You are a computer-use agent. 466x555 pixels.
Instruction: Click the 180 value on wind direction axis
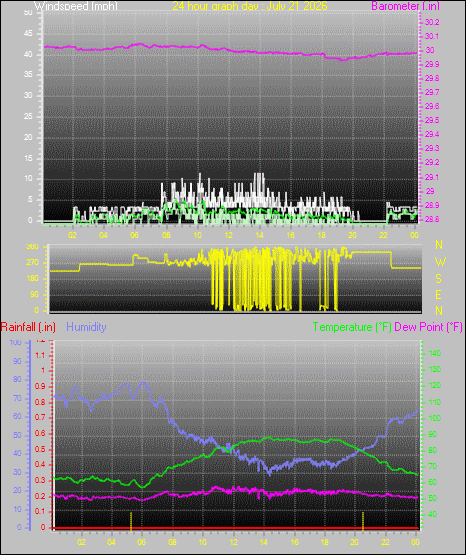(32, 279)
